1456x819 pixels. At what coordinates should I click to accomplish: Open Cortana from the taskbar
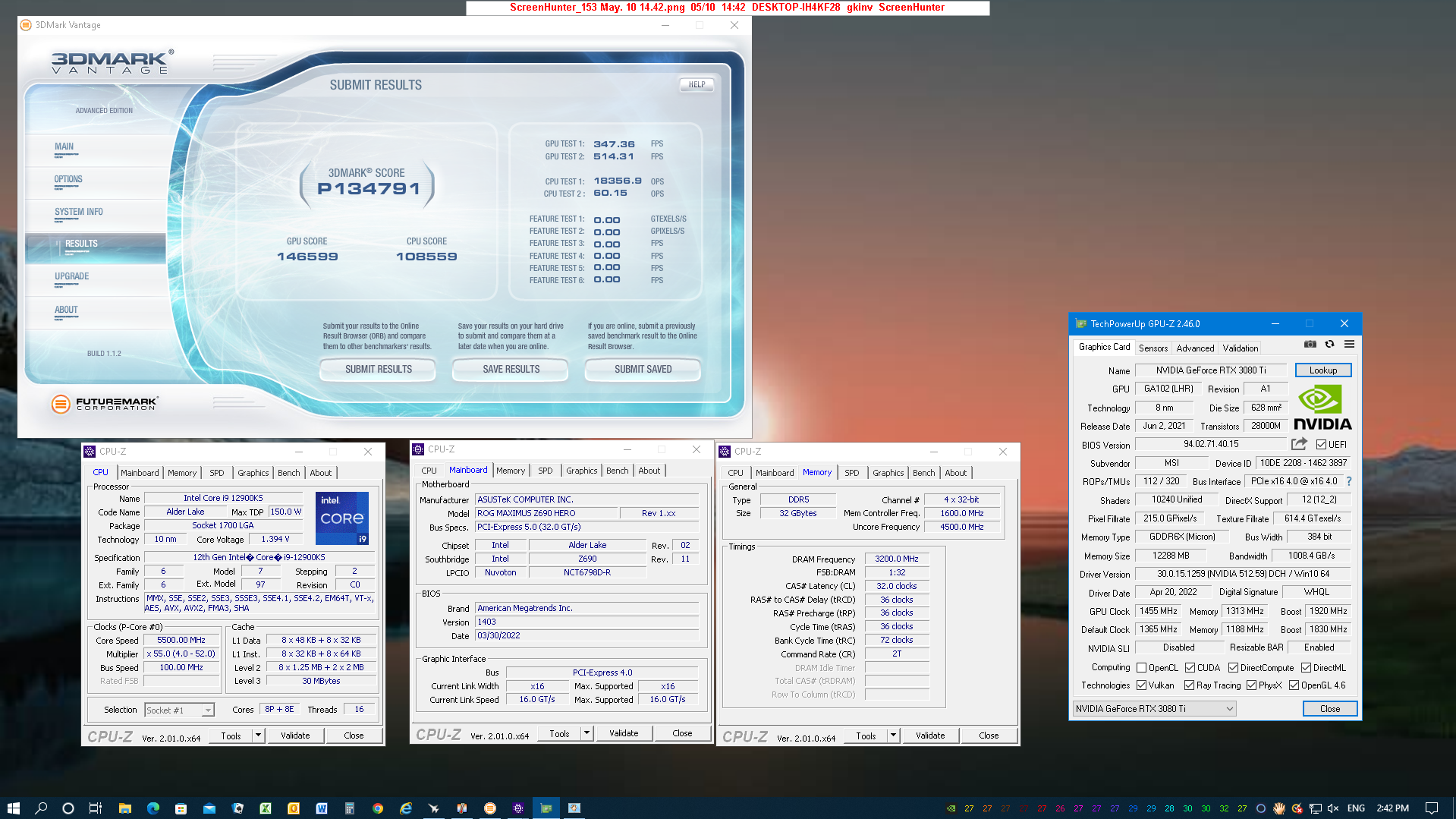[x=68, y=808]
